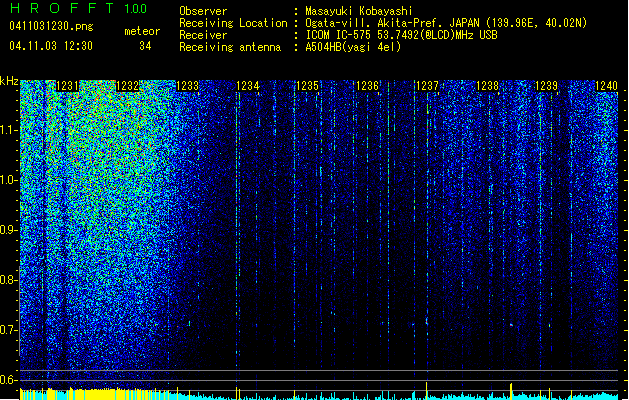This screenshot has height=400, width=629.
Task: Click the kHz axis unit label
Action: 9,81
